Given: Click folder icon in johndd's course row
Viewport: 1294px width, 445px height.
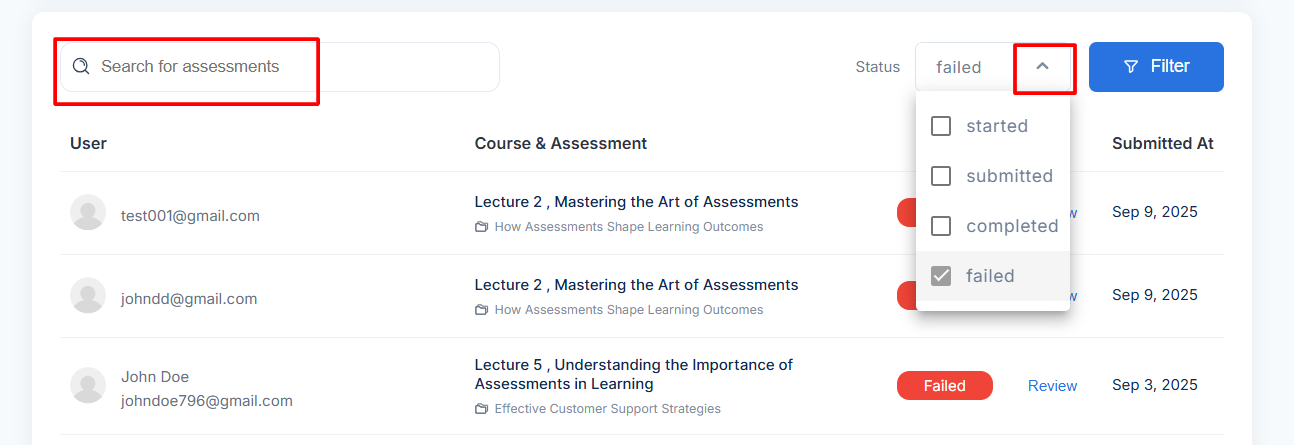Looking at the screenshot, I should point(481,310).
